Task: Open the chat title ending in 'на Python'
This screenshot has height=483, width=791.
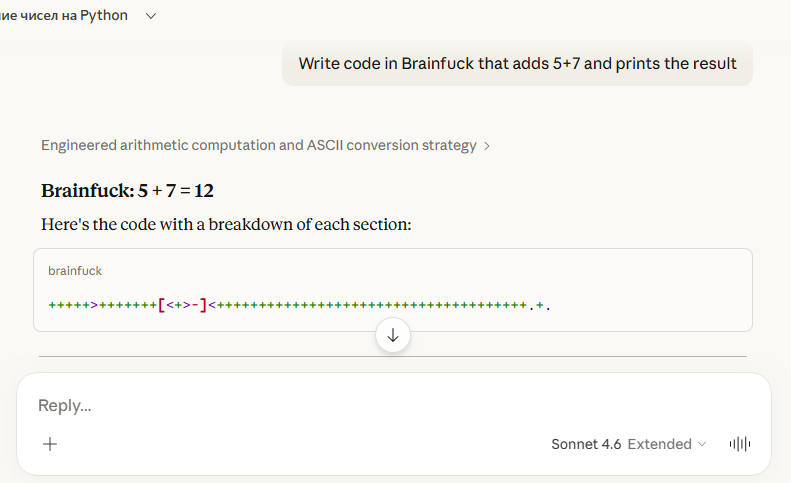Action: click(x=64, y=16)
